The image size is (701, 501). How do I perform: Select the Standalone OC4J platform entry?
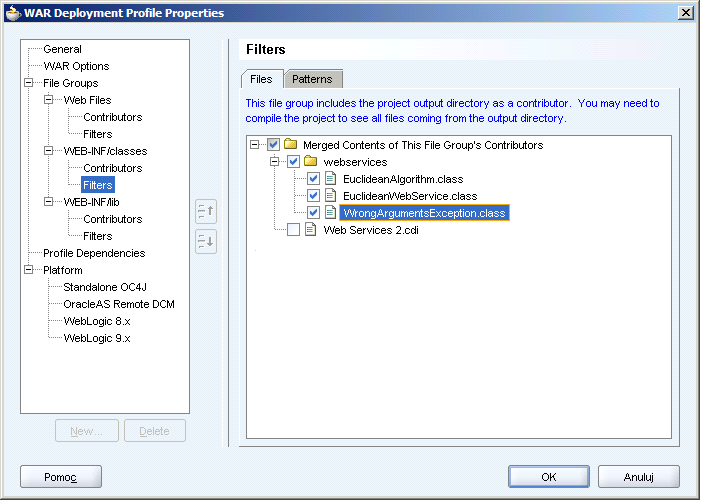(x=105, y=287)
